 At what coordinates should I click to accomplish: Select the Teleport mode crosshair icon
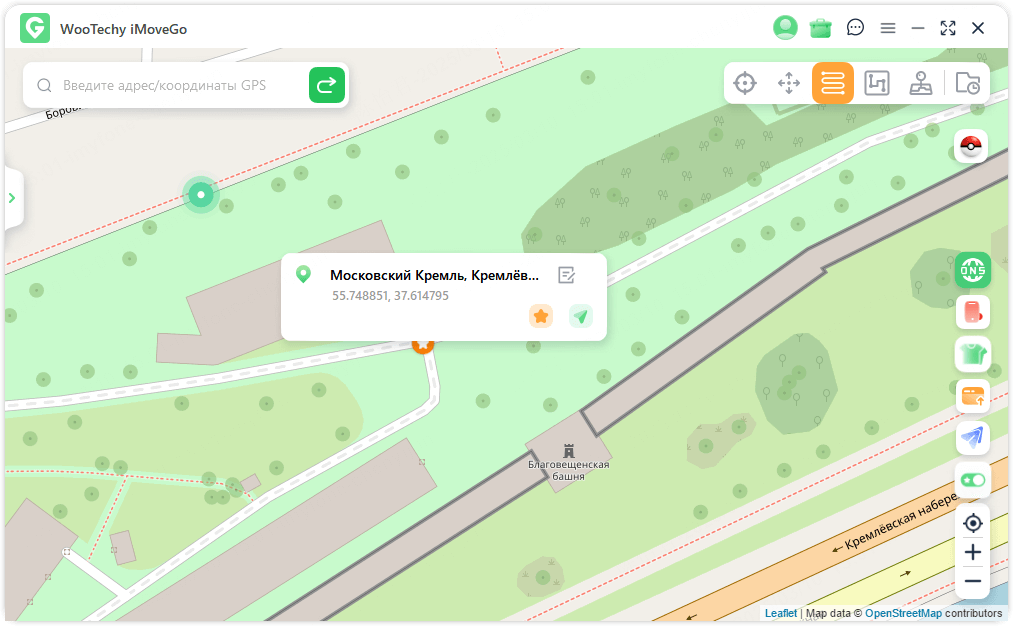tap(745, 83)
